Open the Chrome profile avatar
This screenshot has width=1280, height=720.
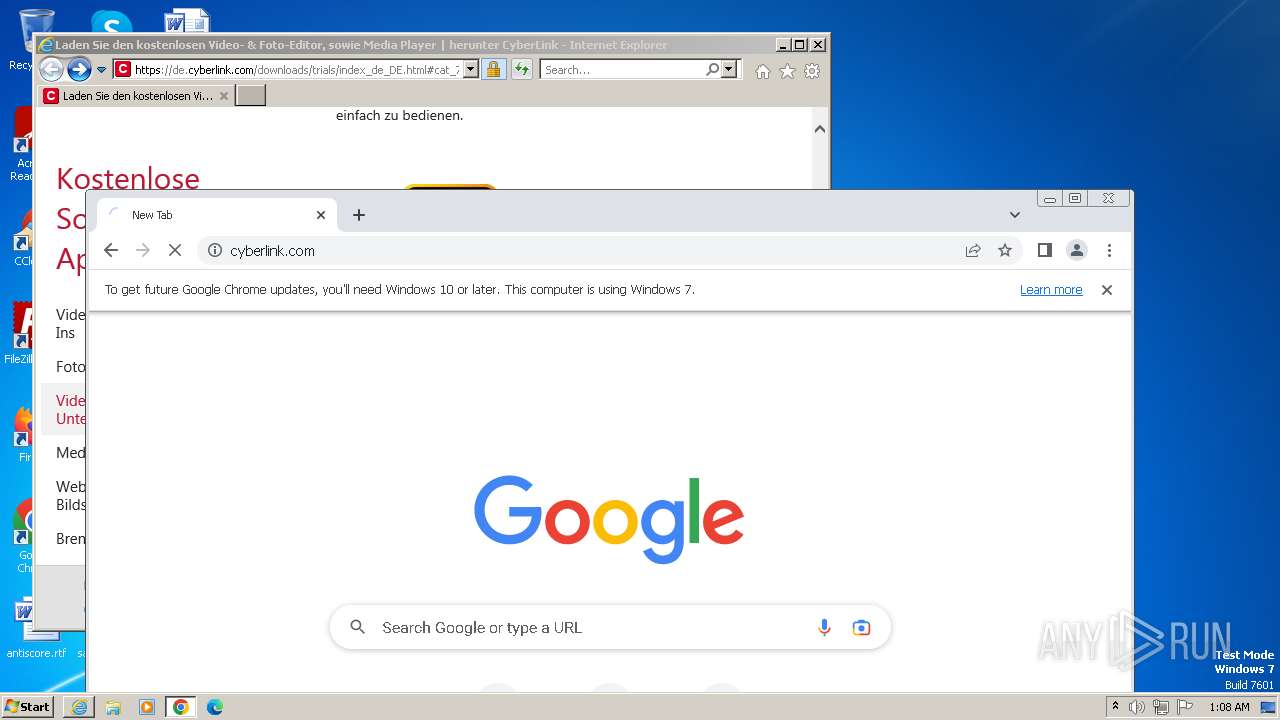pos(1077,251)
